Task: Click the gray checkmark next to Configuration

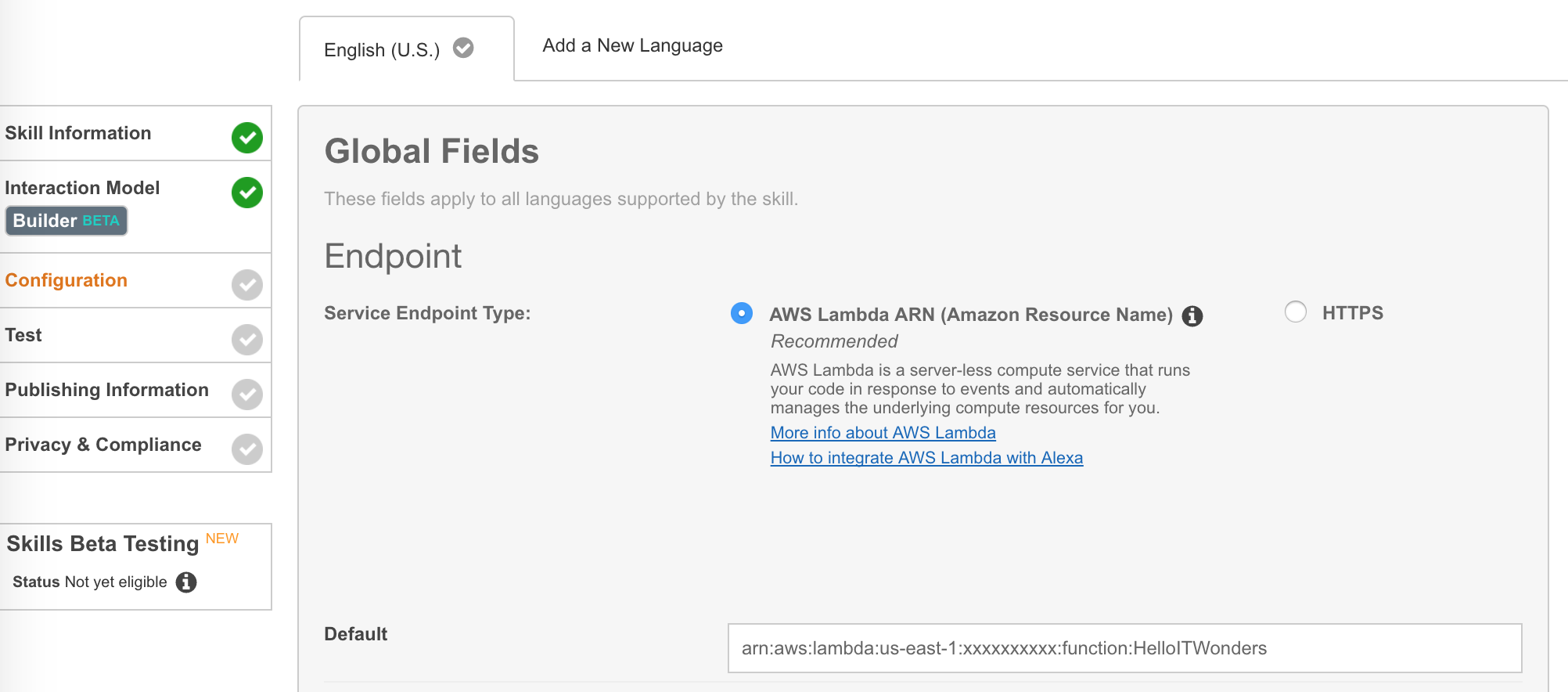Action: coord(247,285)
